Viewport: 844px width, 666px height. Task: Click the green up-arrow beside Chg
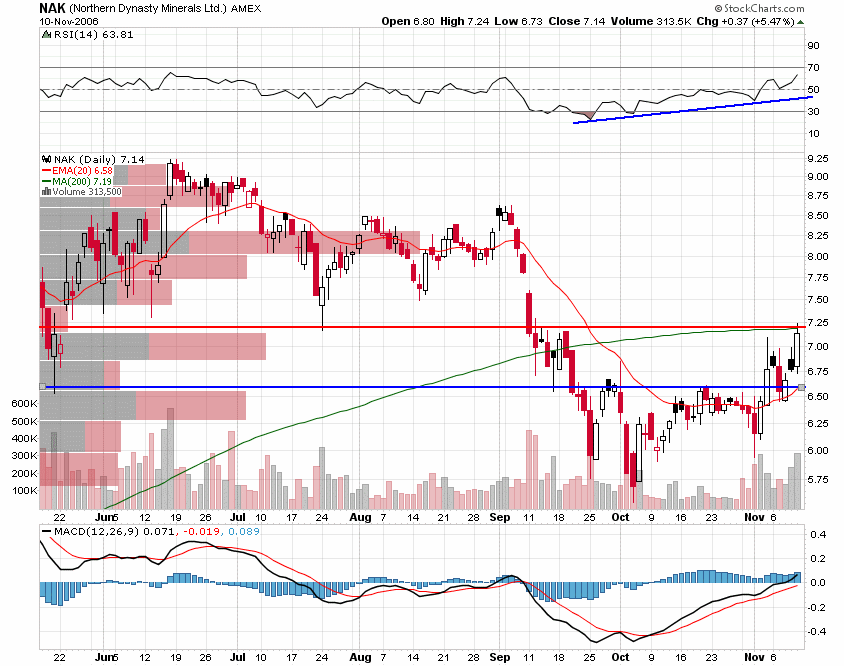pyautogui.click(x=800, y=22)
